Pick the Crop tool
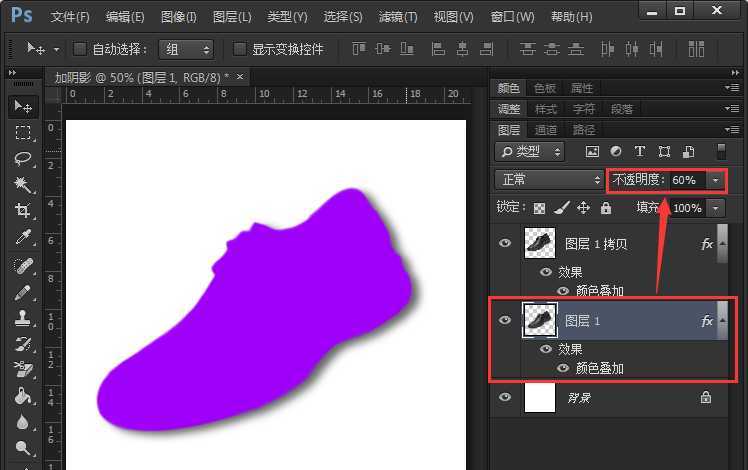Screen dimensions: 748x470 pos(22,211)
